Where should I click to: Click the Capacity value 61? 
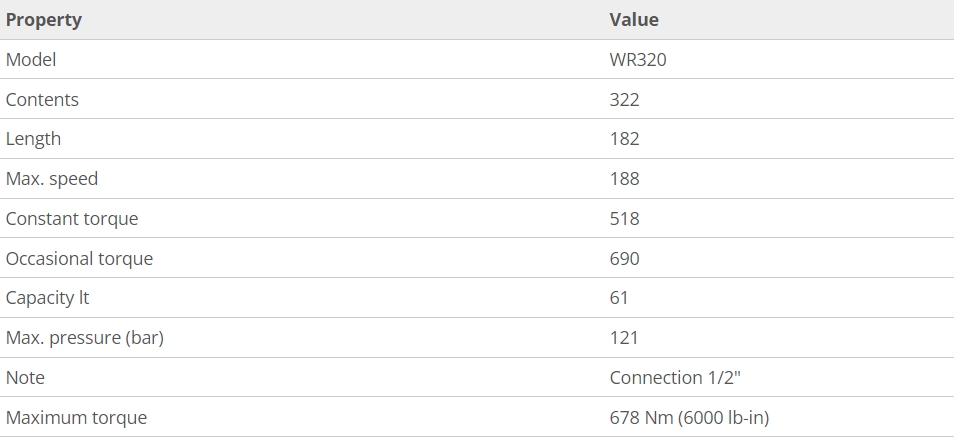point(619,298)
